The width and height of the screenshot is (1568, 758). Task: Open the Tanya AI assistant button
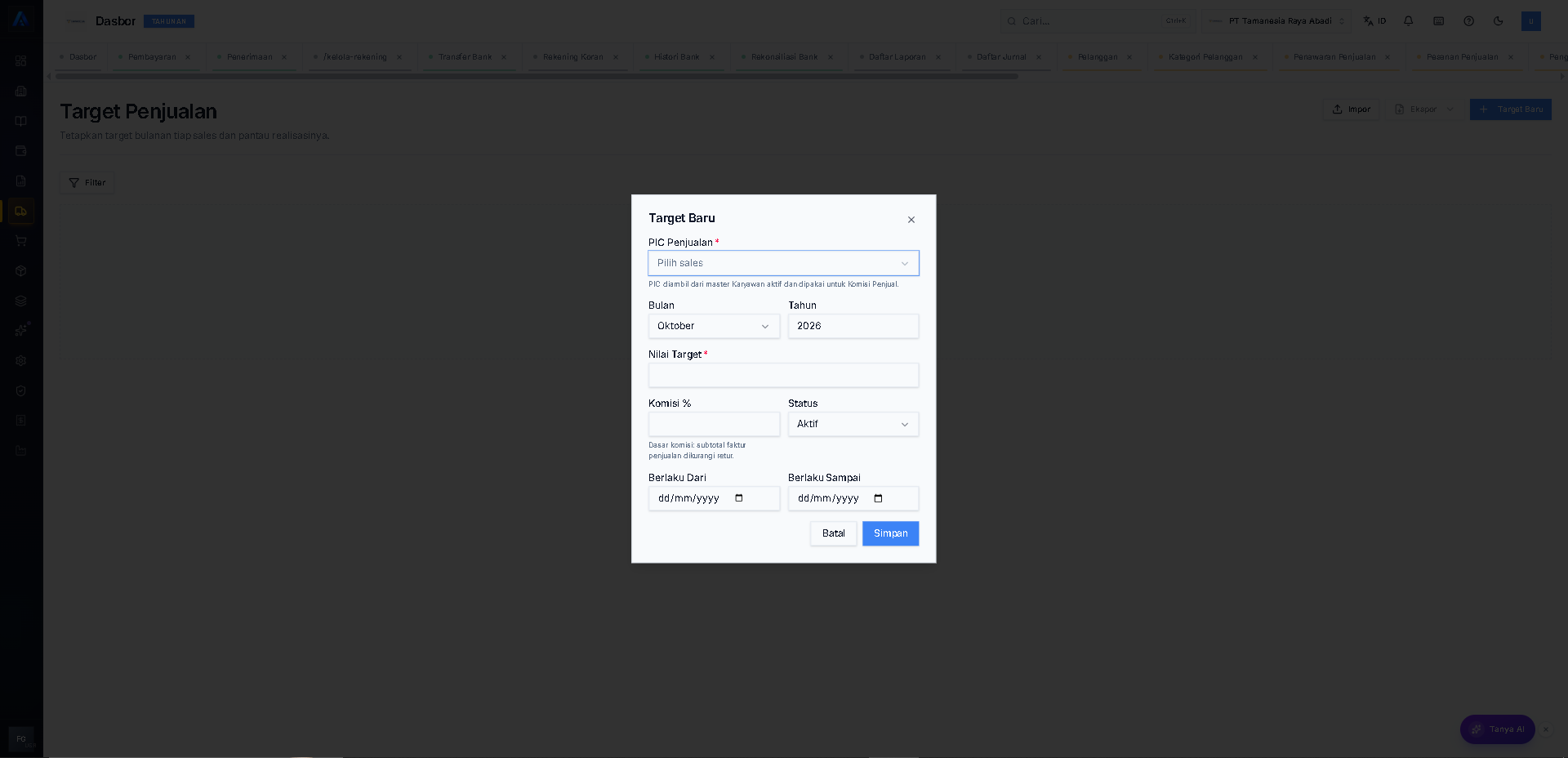tap(1497, 729)
